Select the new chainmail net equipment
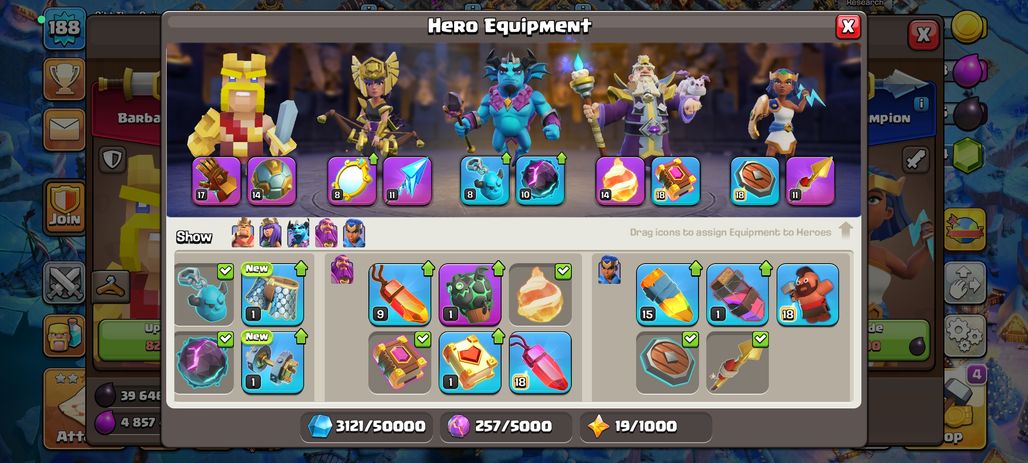 click(x=273, y=294)
